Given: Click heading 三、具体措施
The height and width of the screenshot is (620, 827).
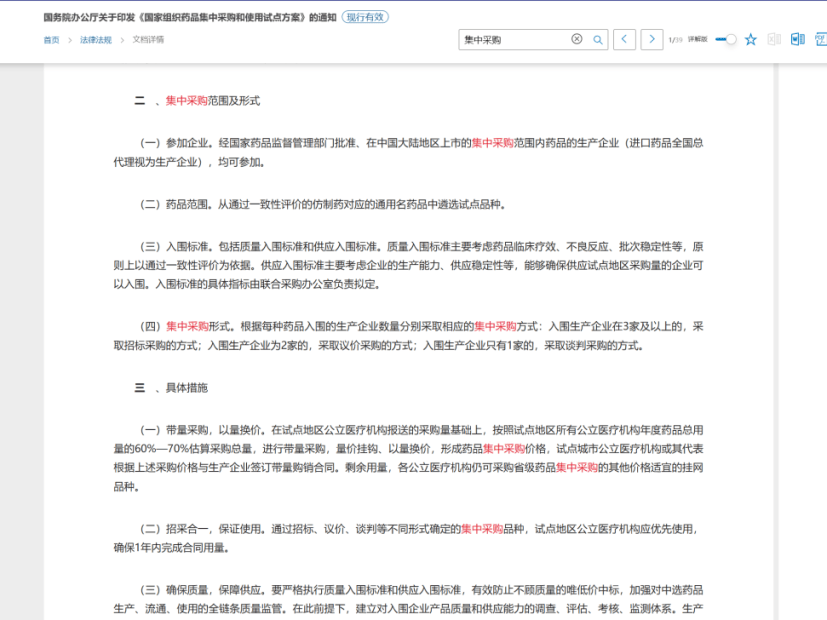Looking at the screenshot, I should click(171, 388).
